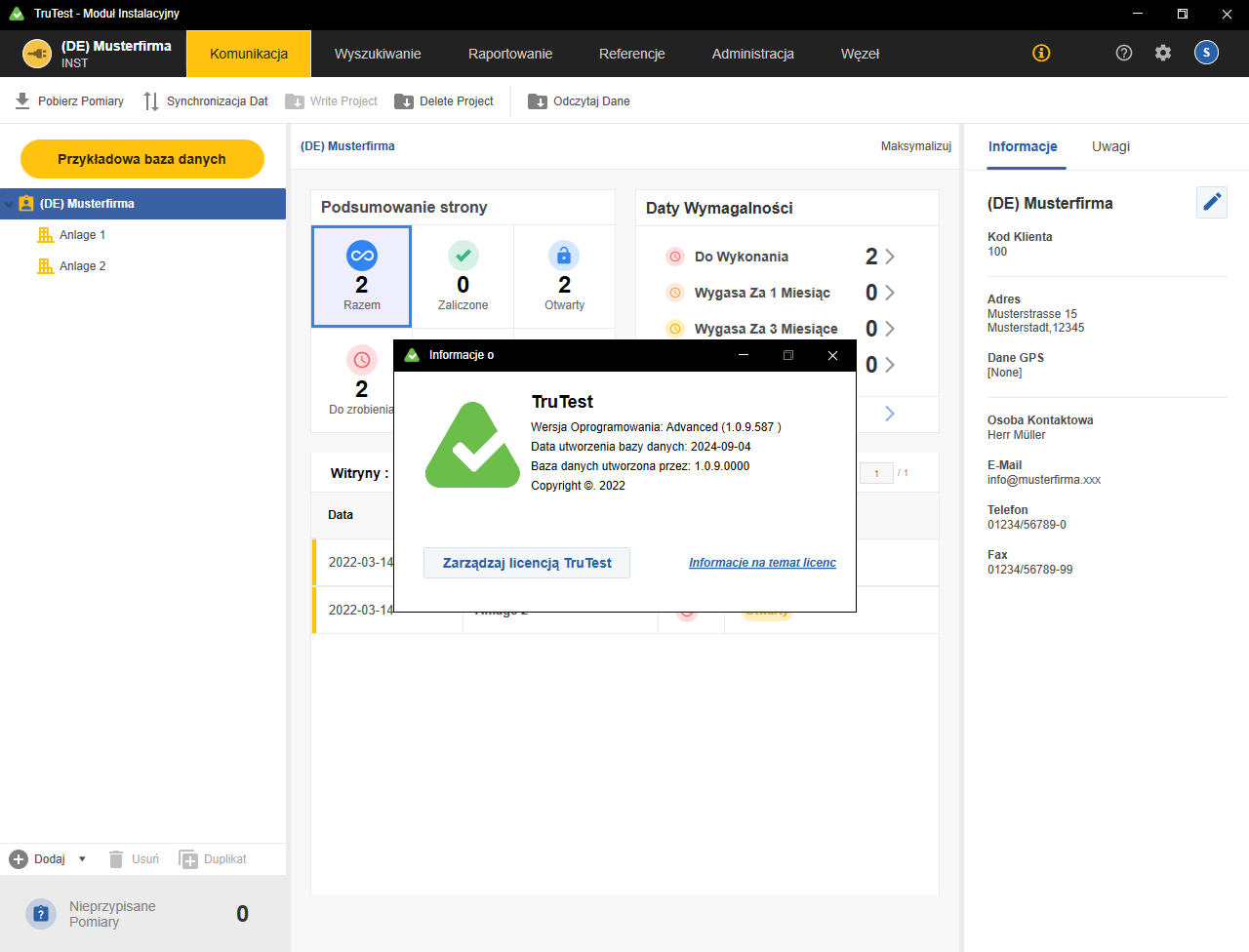Click the TruTest app icon in title bar
Image resolution: width=1249 pixels, height=952 pixels.
point(17,14)
